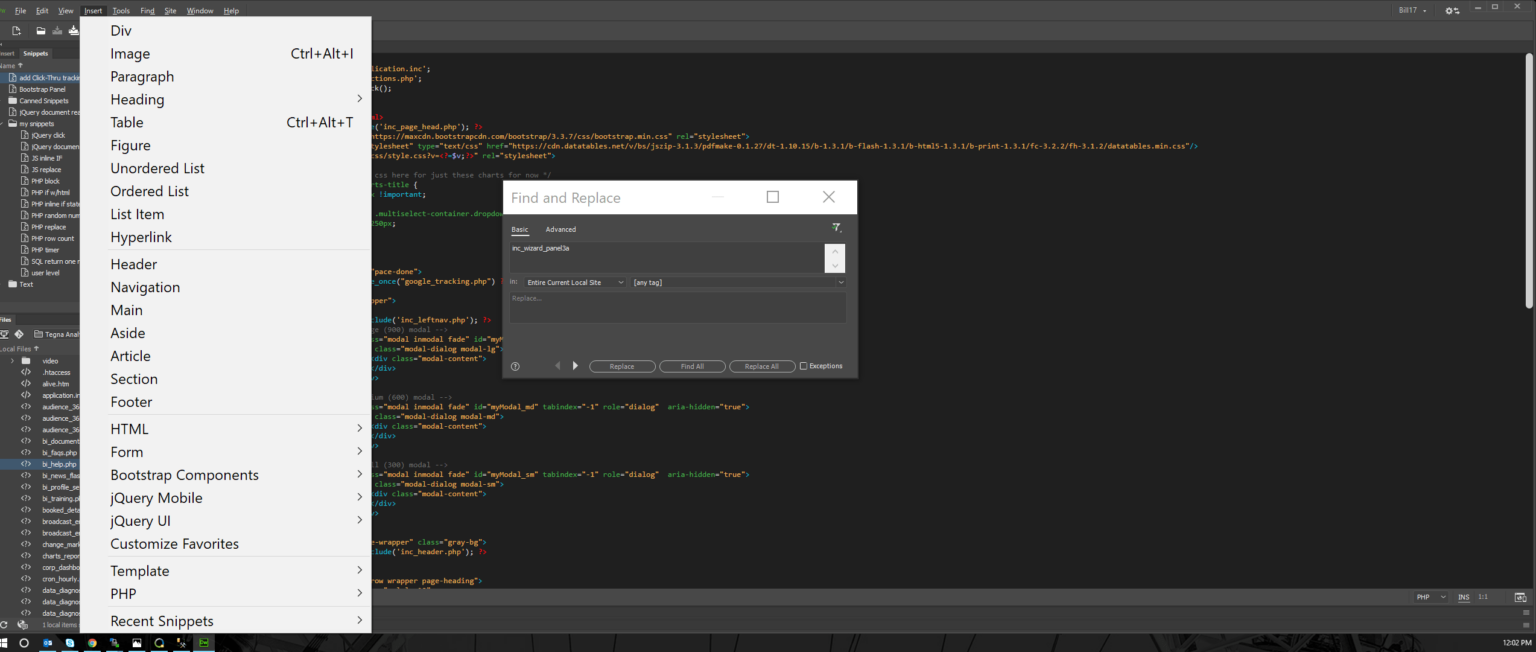Open the preferences gear icon in the title bar
Image resolution: width=1536 pixels, height=652 pixels.
tap(1452, 9)
